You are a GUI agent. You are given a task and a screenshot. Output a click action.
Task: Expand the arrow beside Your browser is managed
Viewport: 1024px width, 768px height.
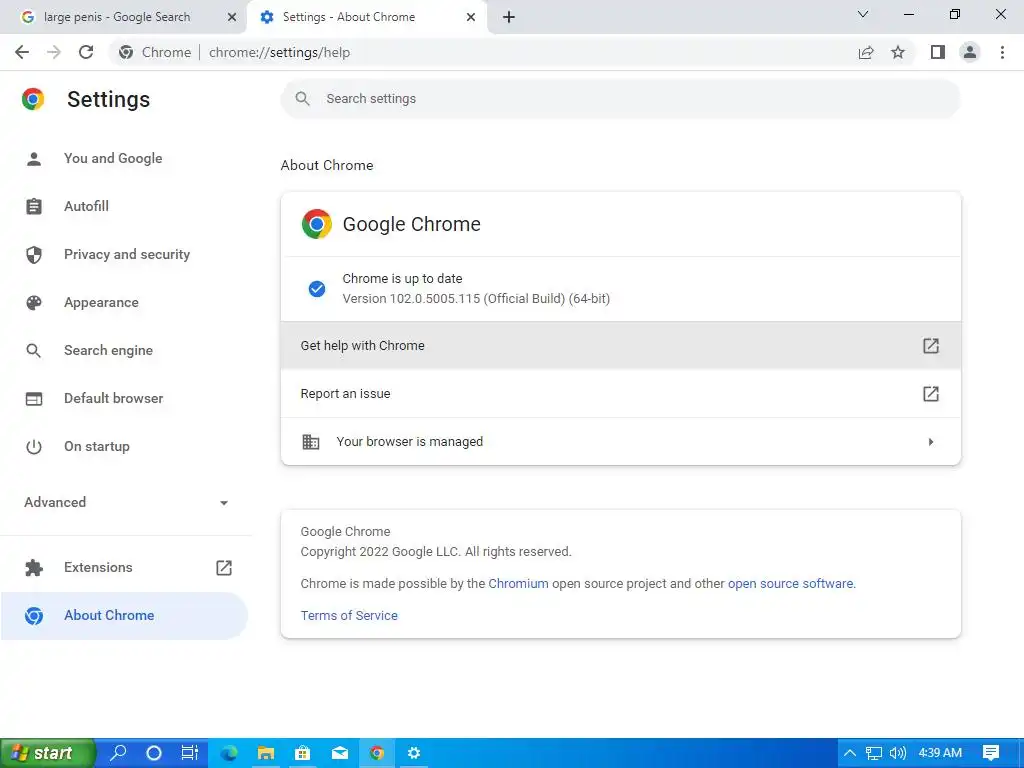click(931, 442)
